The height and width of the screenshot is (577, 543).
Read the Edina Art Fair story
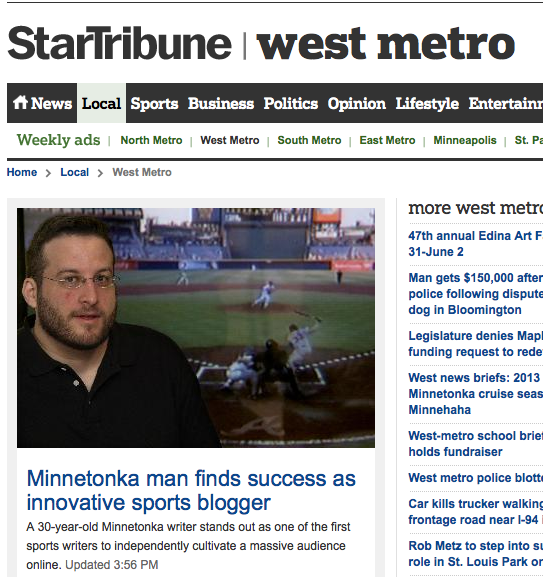(476, 244)
